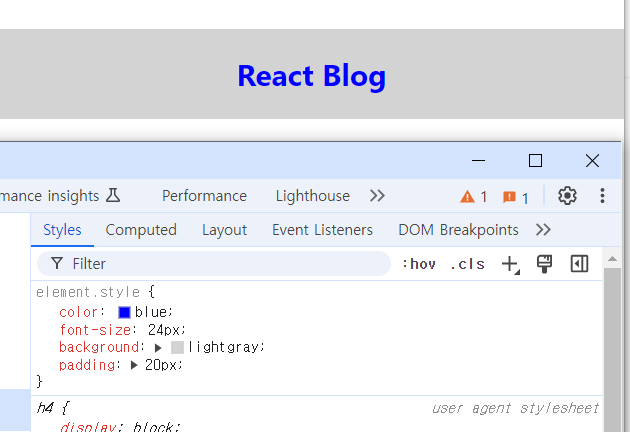This screenshot has height=432, width=630.
Task: Maximize the DevTools window
Action: [x=535, y=161]
